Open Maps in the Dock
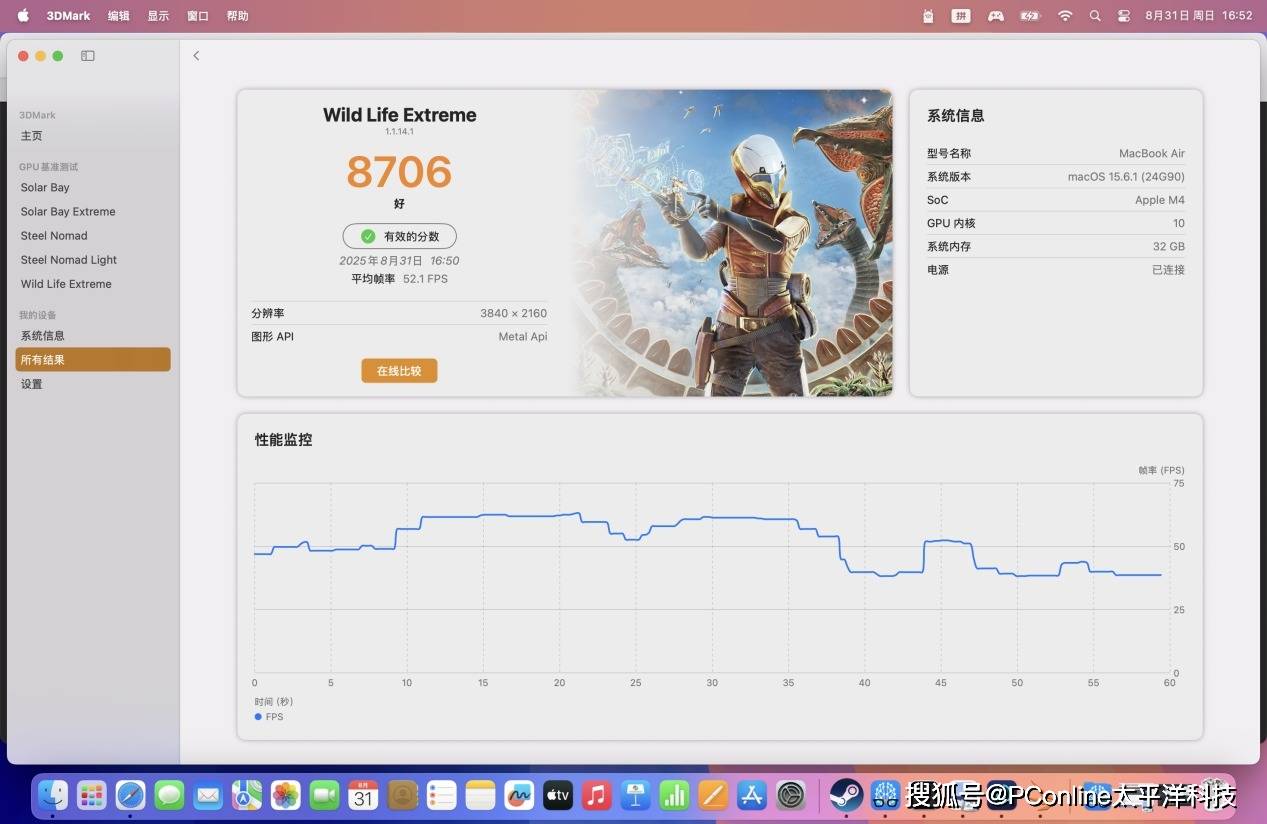 tap(247, 795)
